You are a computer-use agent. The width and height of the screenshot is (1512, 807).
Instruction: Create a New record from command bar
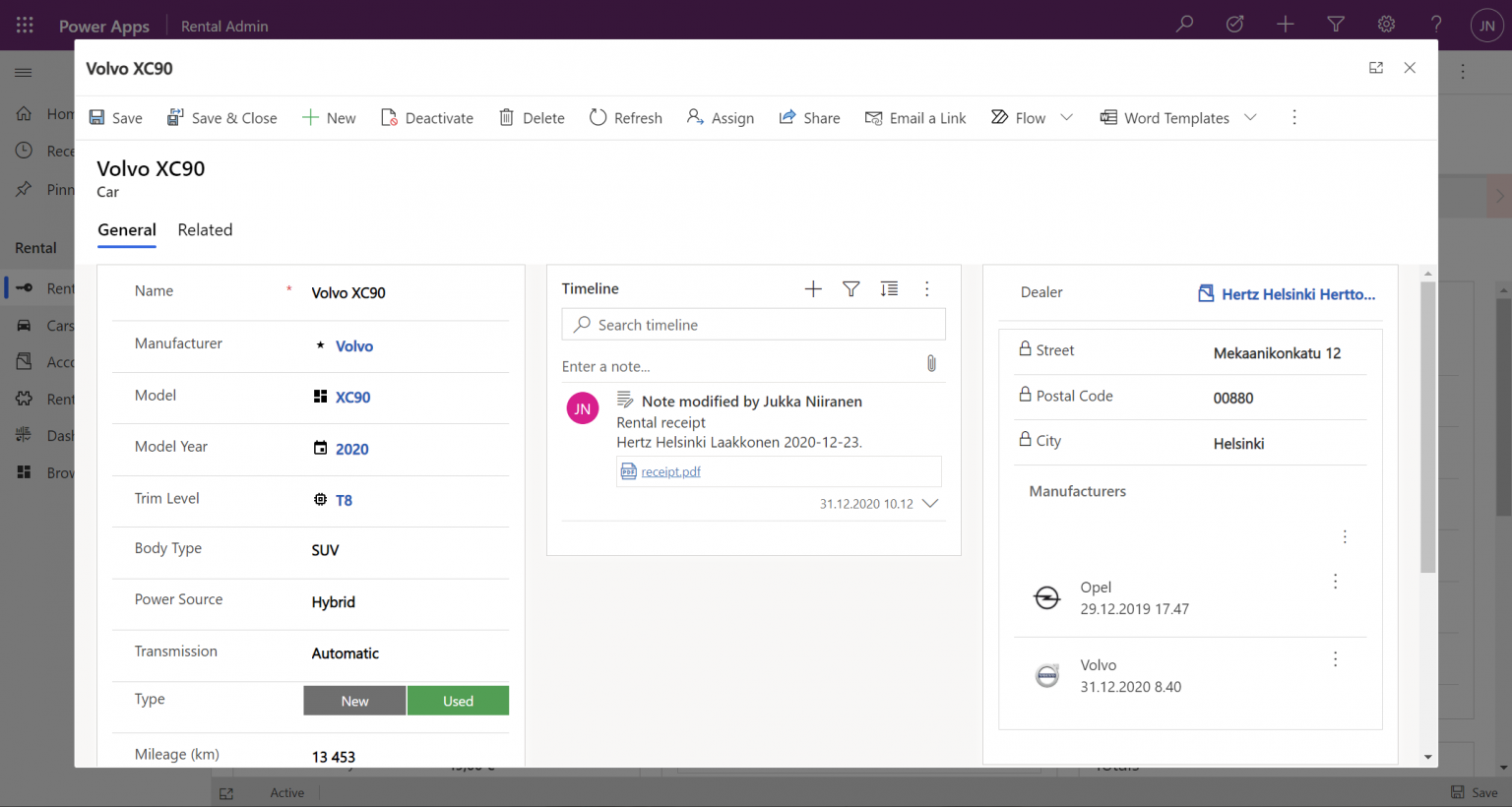click(x=329, y=118)
